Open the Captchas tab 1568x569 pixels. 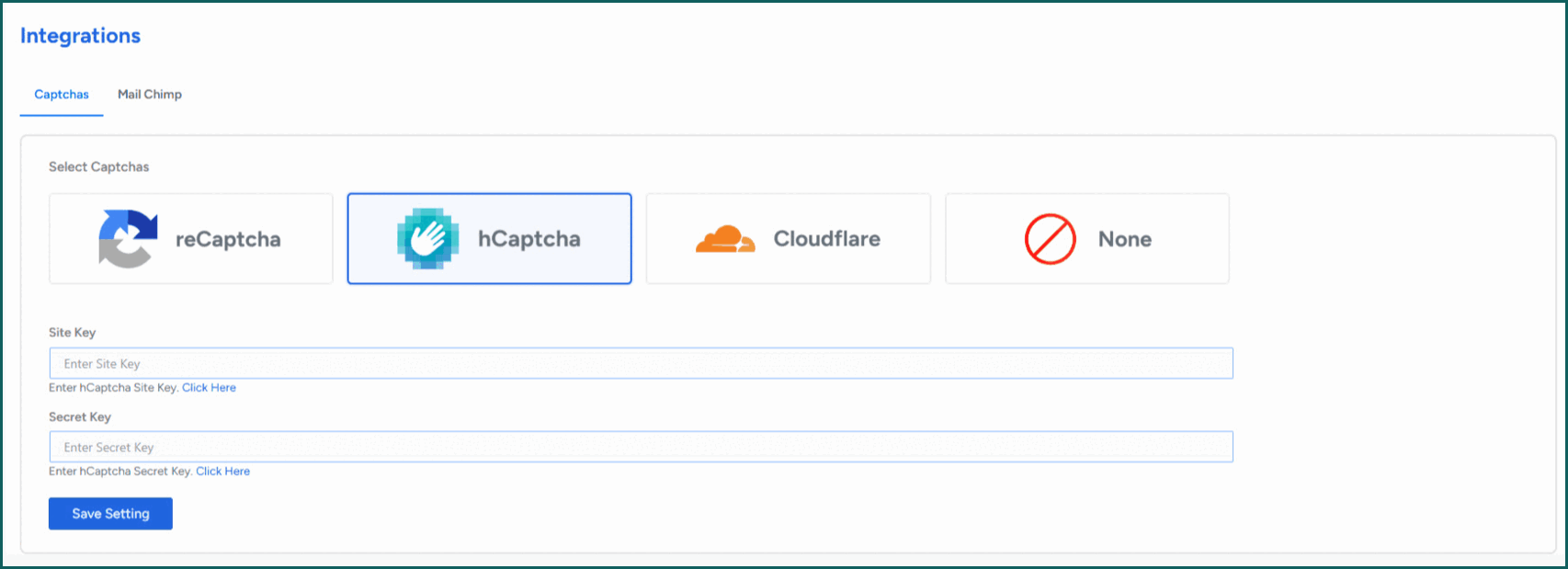(62, 95)
